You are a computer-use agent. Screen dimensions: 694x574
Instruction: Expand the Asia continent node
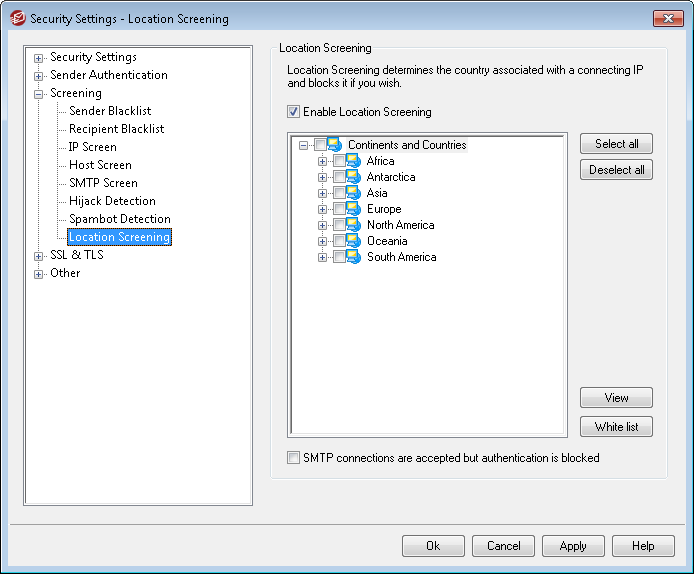pos(322,193)
